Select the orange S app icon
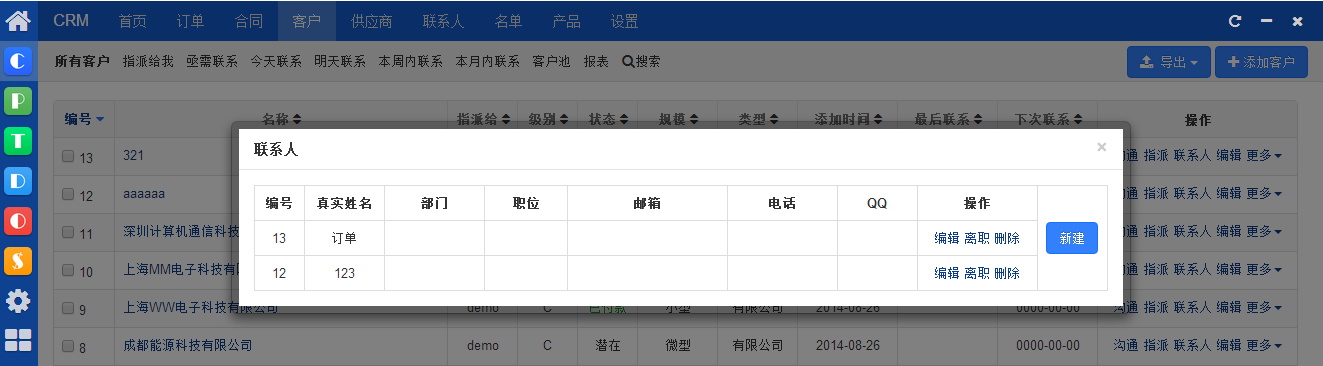This screenshot has height=366, width=1323. pos(18,261)
